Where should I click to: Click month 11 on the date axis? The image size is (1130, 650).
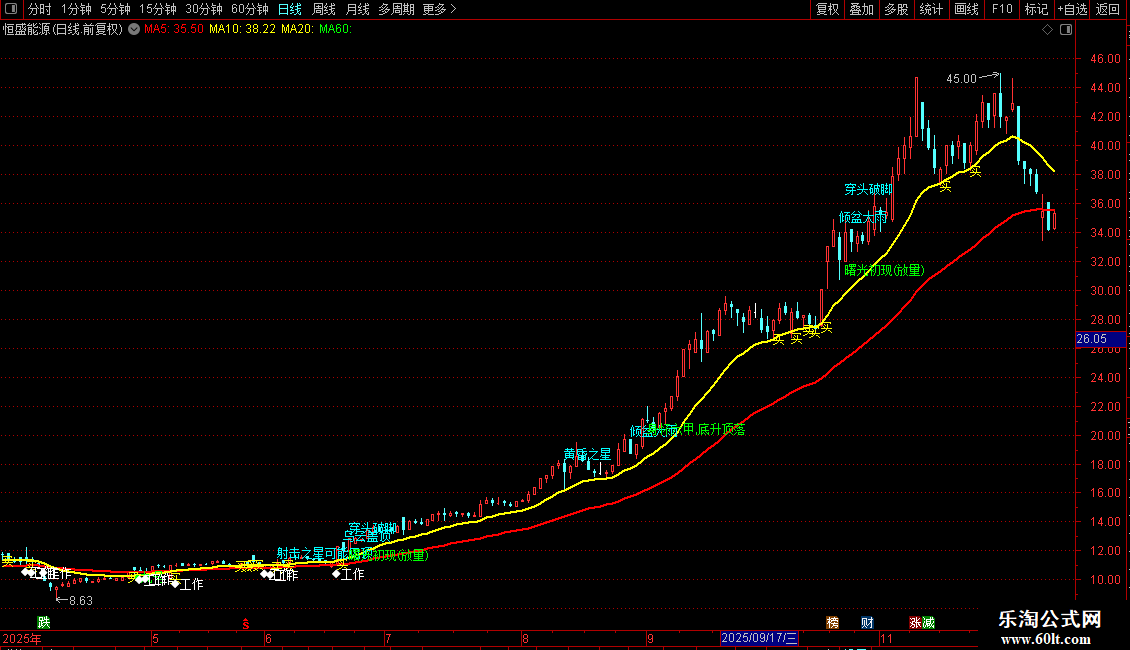click(886, 638)
